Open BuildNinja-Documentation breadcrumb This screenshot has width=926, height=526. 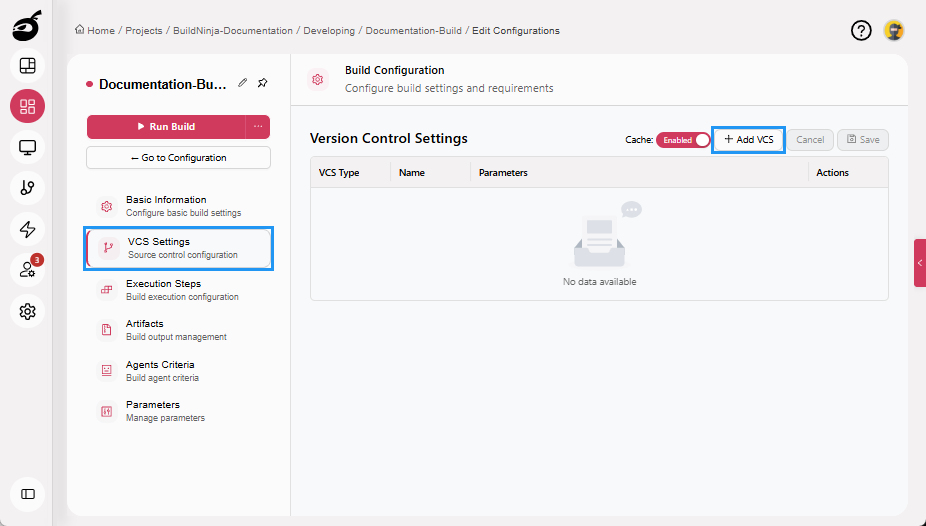point(233,30)
